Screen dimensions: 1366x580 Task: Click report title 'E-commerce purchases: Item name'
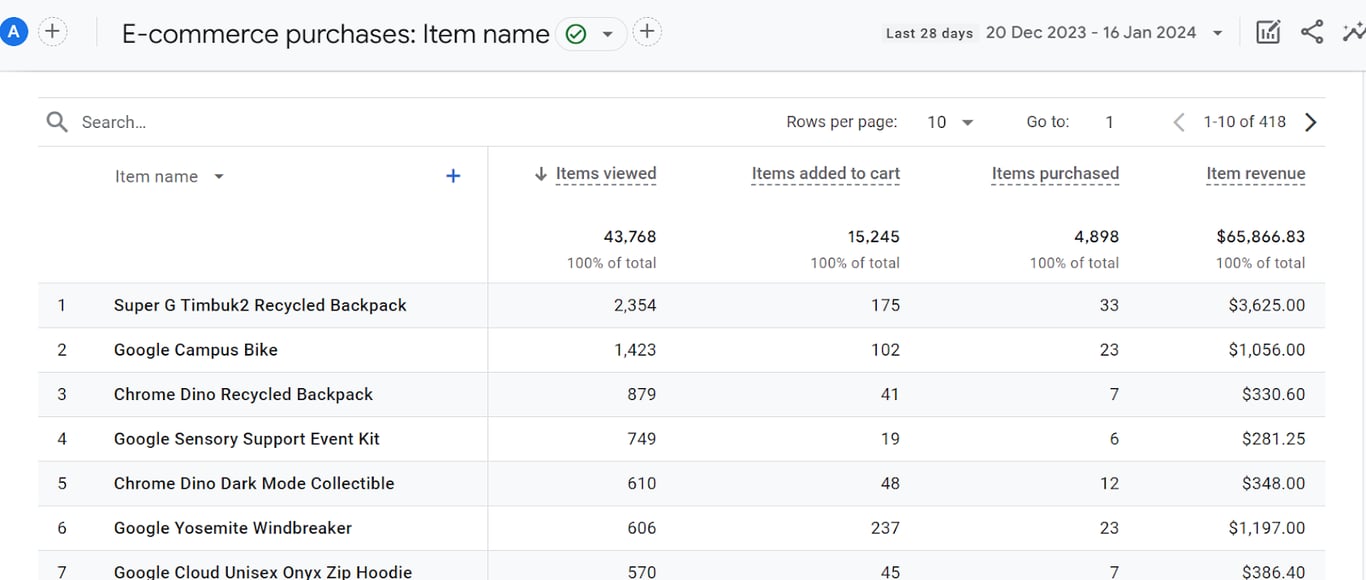[336, 34]
